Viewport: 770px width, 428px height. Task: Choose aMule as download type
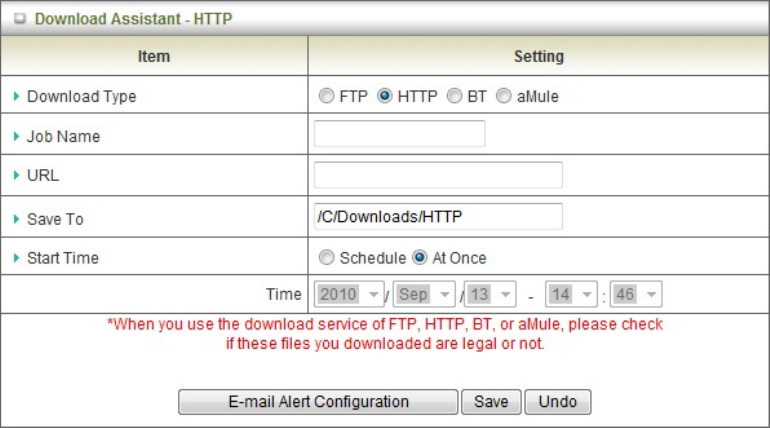[x=504, y=97]
